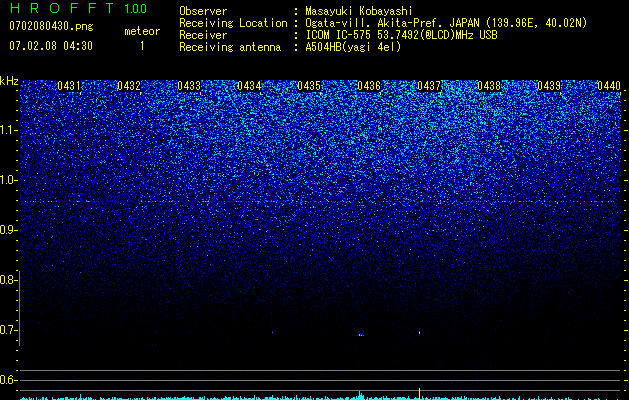Image resolution: width=629 pixels, height=400 pixels.
Task: Click the 0432 time marker
Action: [x=129, y=86]
